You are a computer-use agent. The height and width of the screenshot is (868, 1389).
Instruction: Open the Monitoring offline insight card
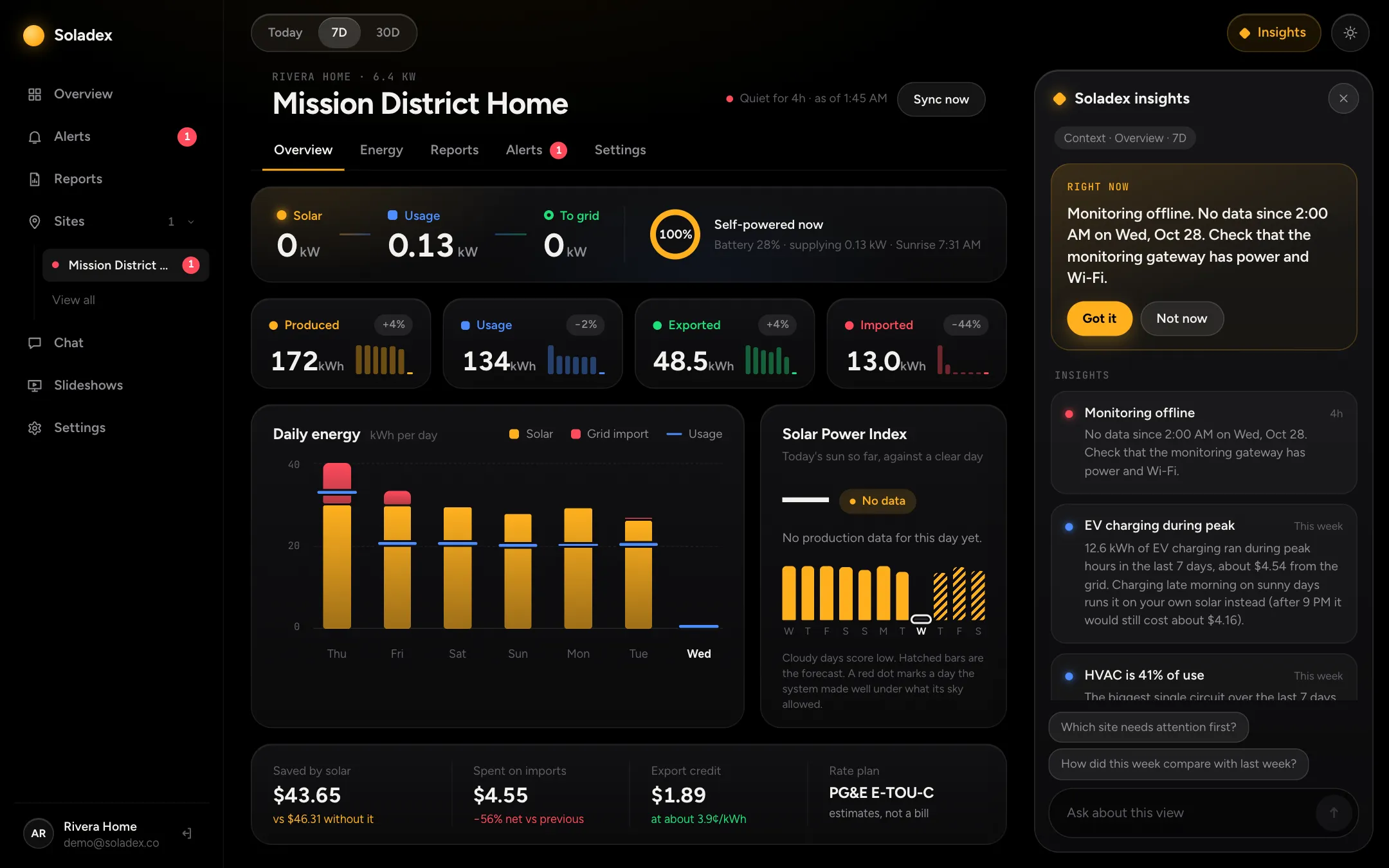[x=1204, y=442]
